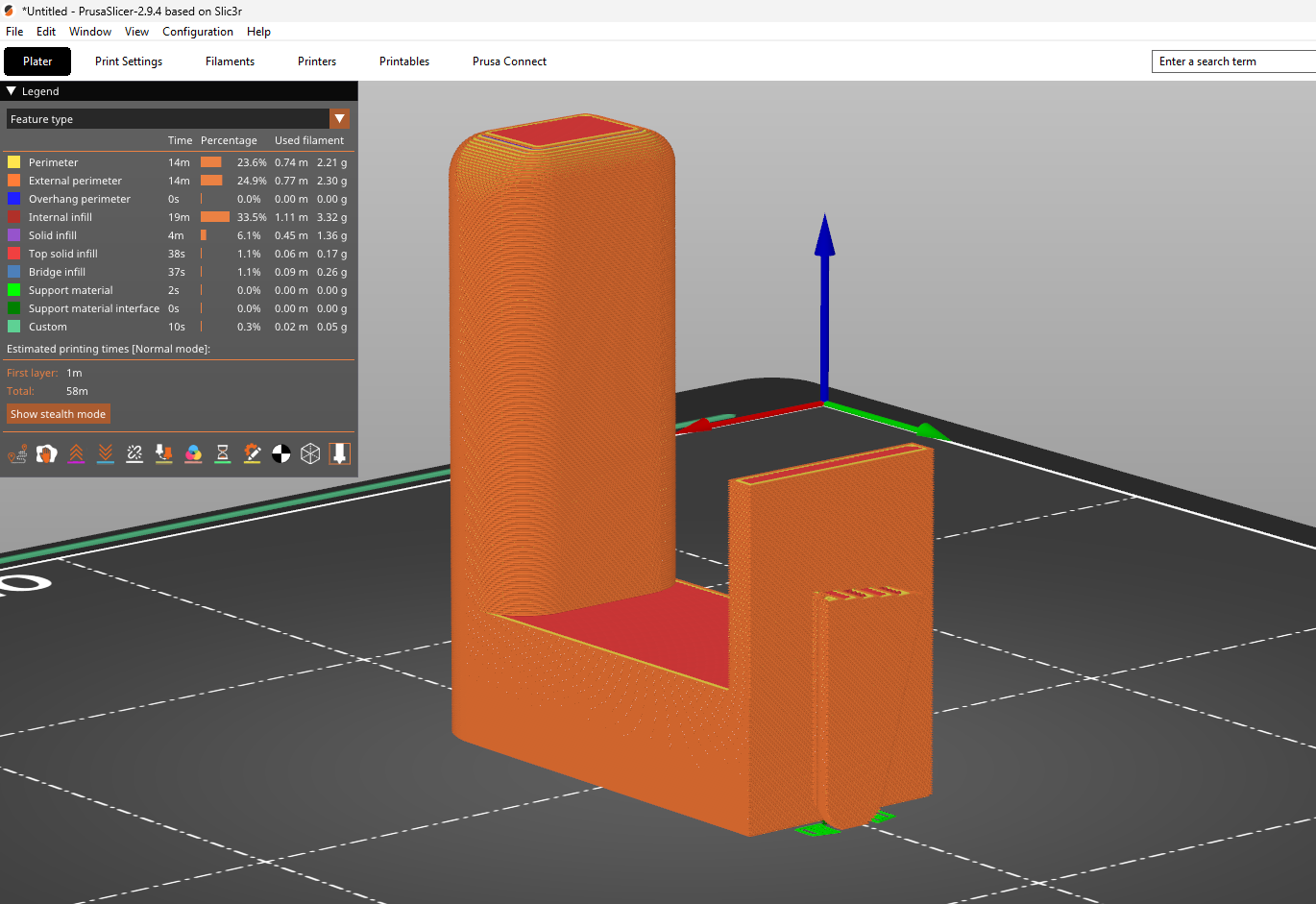Switch to the Print Settings tab

[x=129, y=61]
